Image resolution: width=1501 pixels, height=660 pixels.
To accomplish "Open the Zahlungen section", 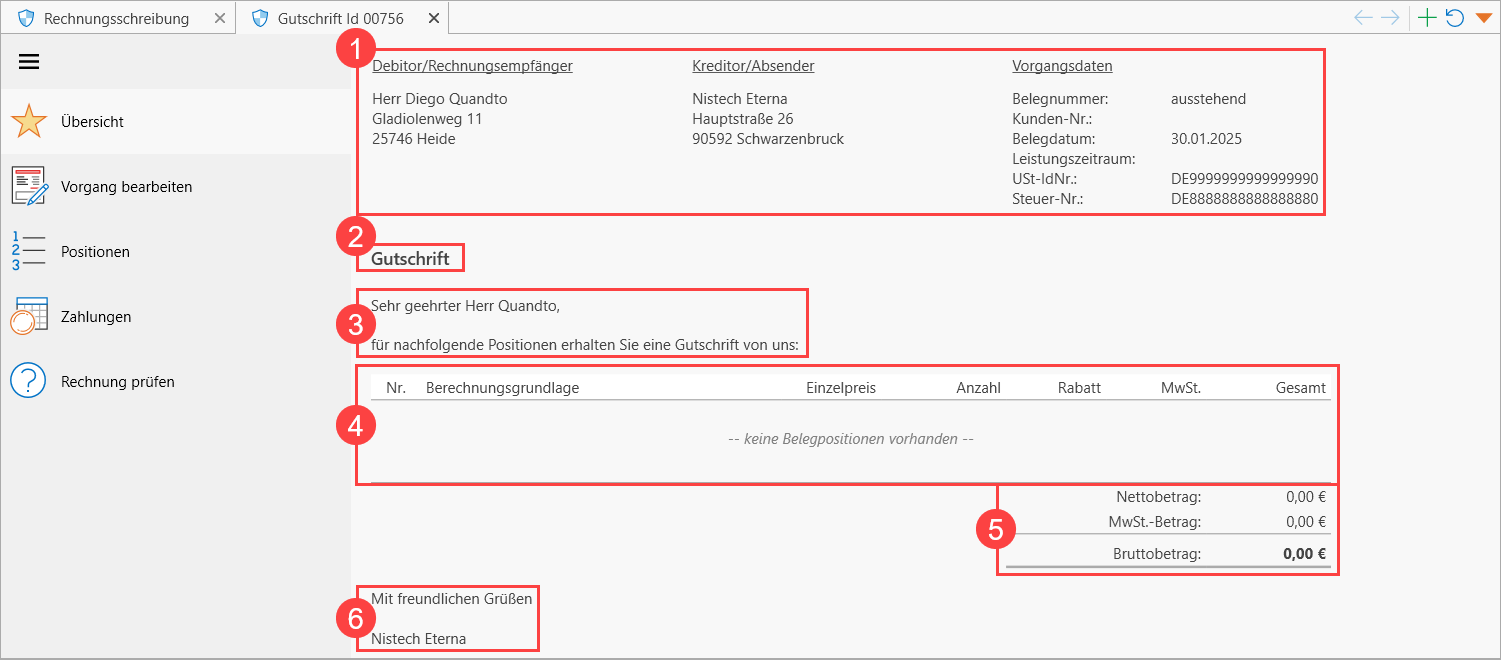I will (96, 317).
